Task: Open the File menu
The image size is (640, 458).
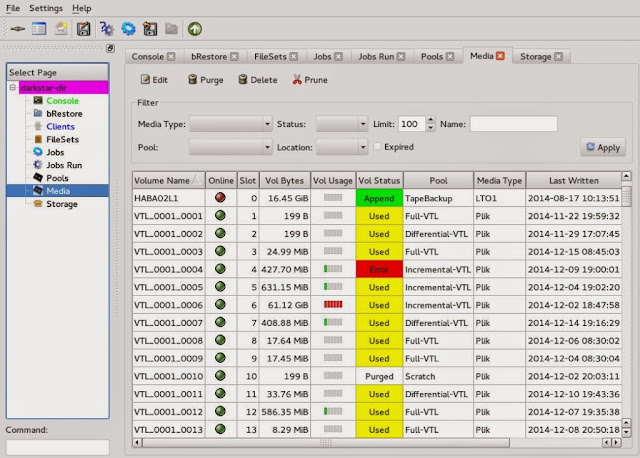Action: (13, 8)
